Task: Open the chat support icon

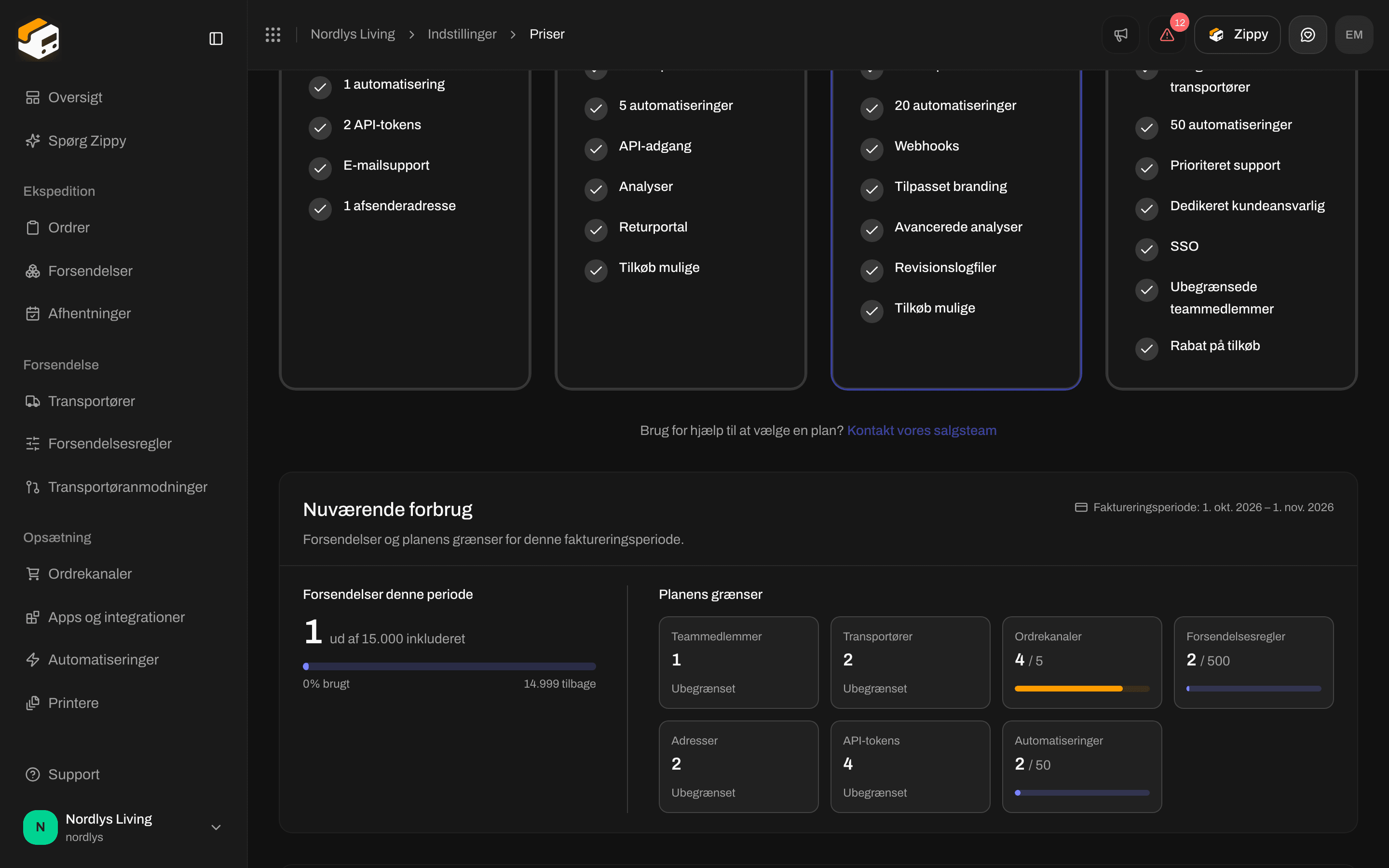Action: (1307, 34)
